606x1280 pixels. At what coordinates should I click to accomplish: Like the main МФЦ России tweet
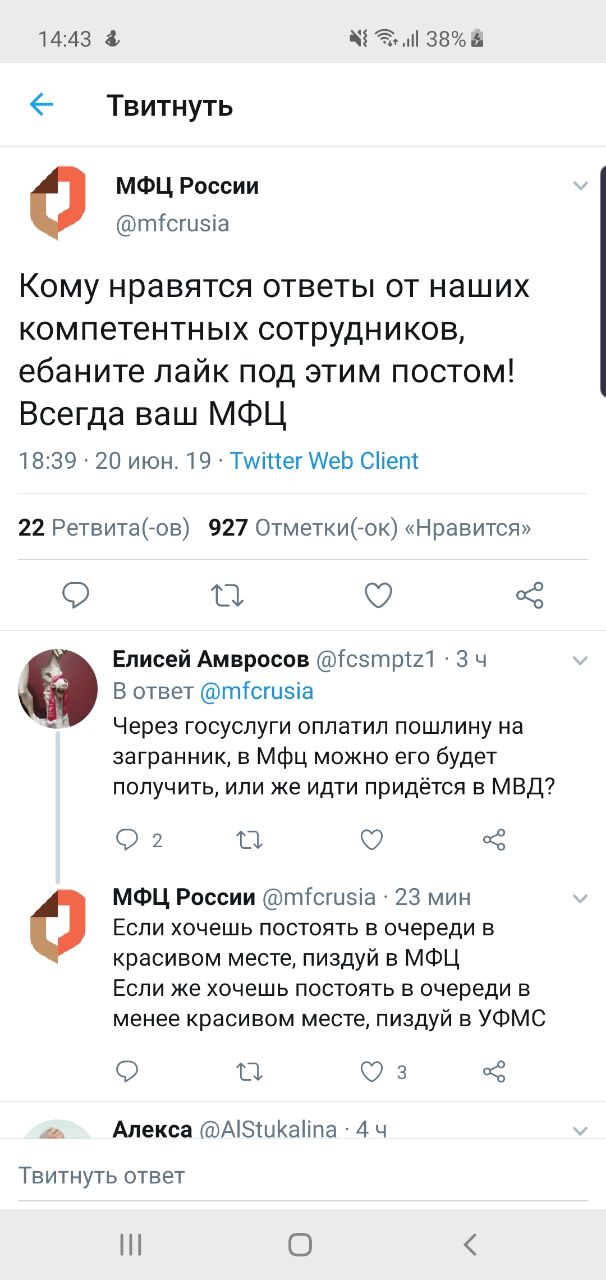378,596
